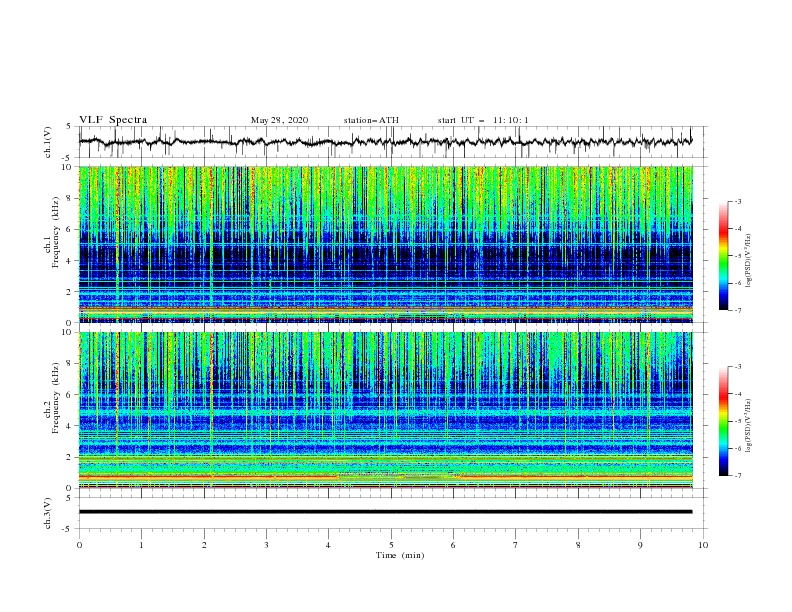Select the ch.2 Frequency (kHz) axis label
The image size is (792, 612).
click(x=52, y=398)
